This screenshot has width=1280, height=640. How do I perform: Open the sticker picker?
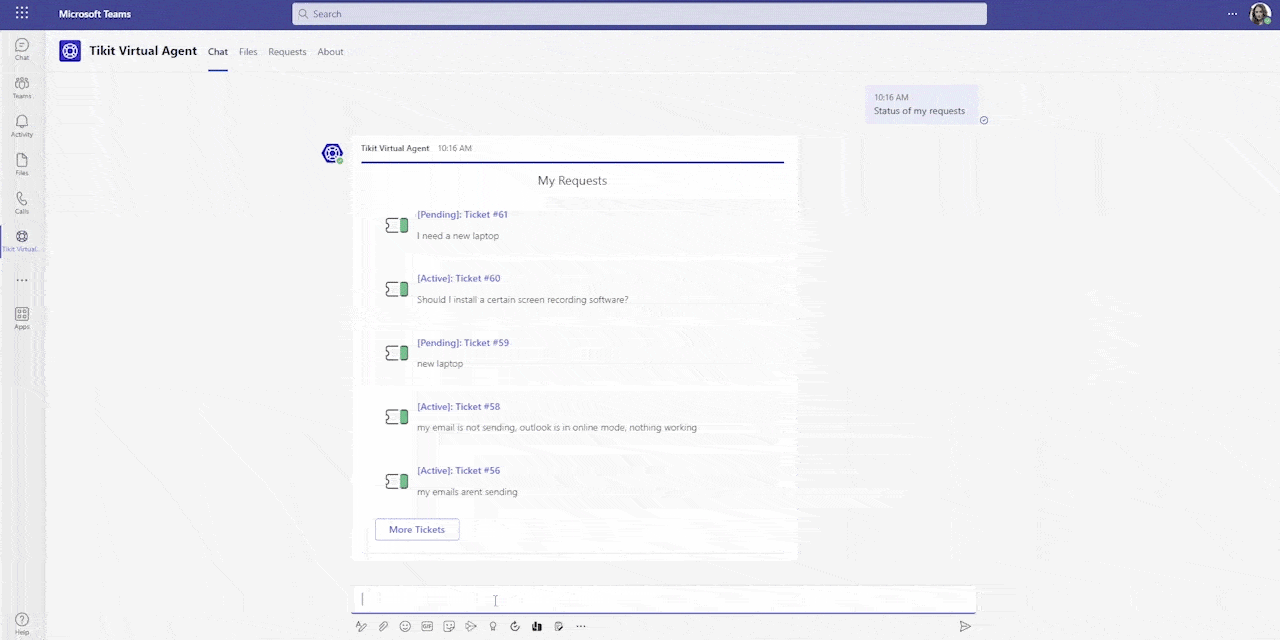point(449,627)
